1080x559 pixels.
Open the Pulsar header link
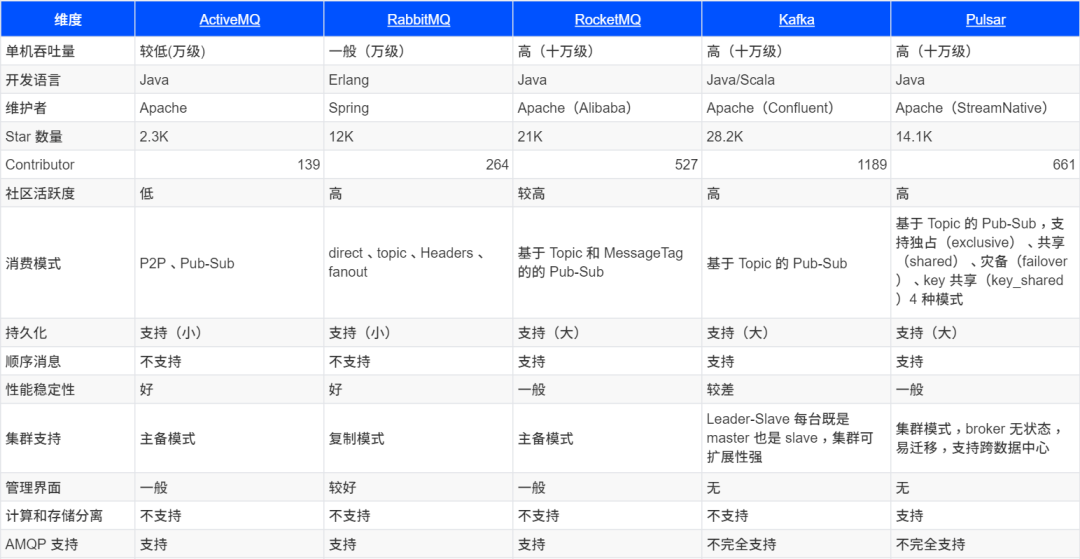coord(986,19)
